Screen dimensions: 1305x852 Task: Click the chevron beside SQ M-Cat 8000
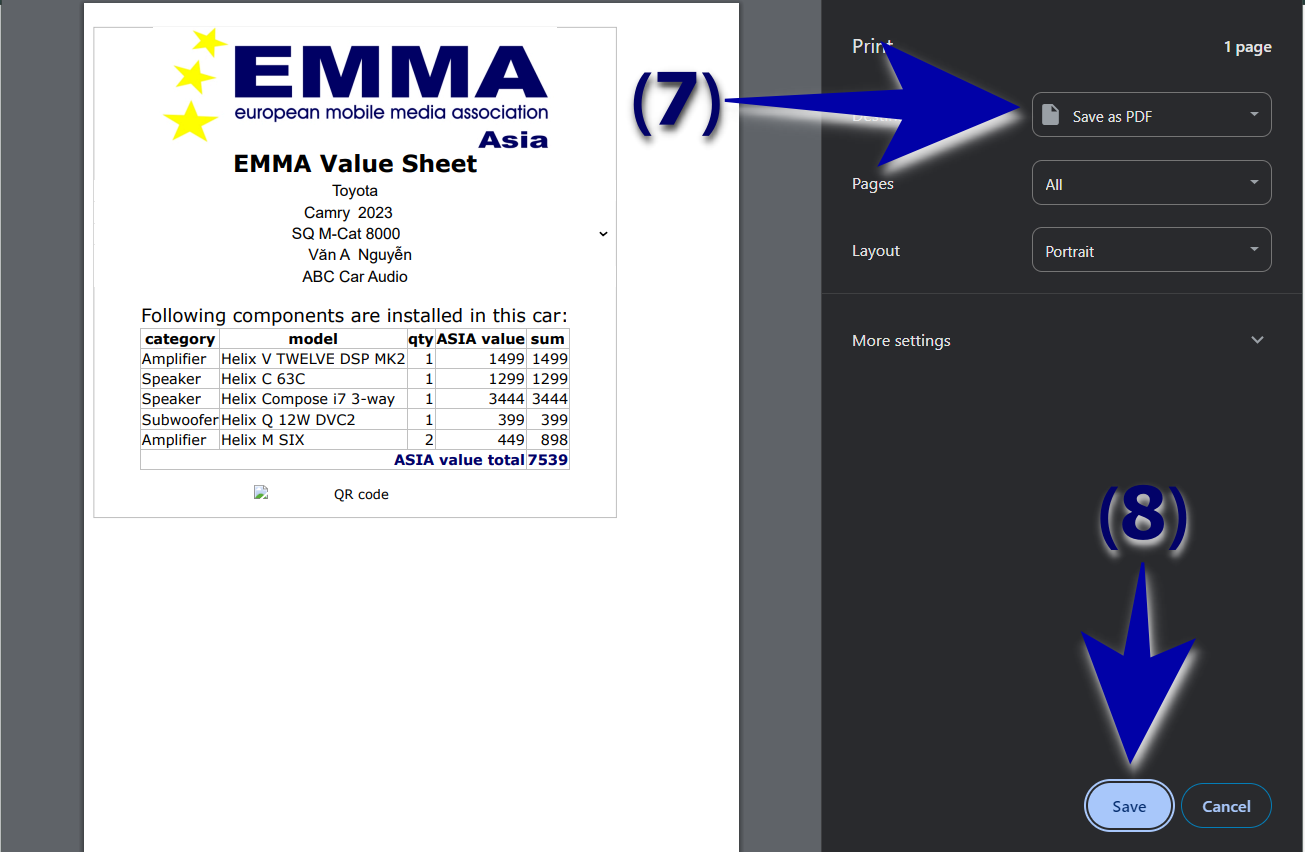[x=603, y=234]
